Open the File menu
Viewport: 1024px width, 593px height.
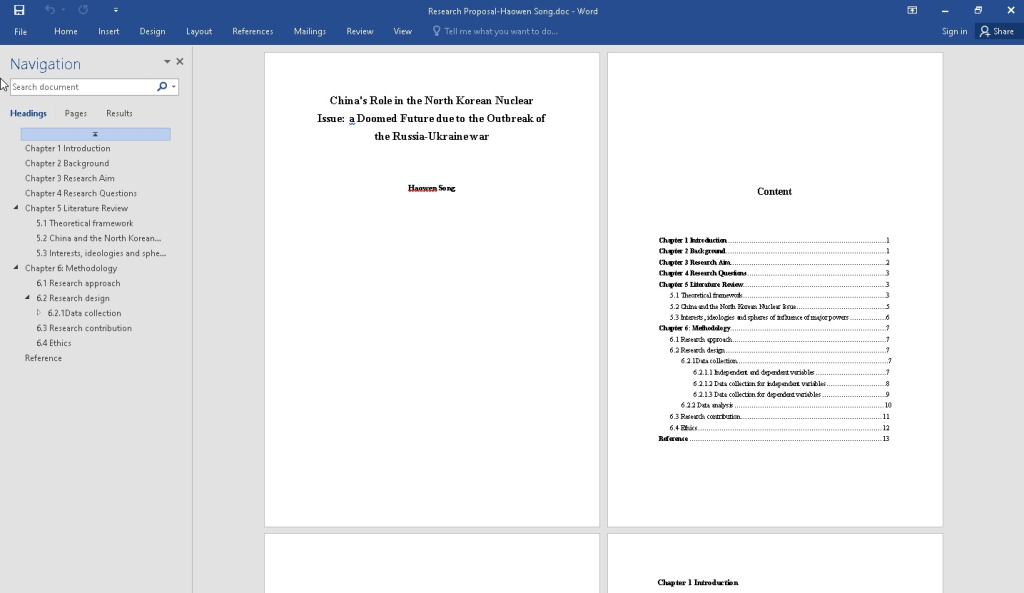coord(21,31)
